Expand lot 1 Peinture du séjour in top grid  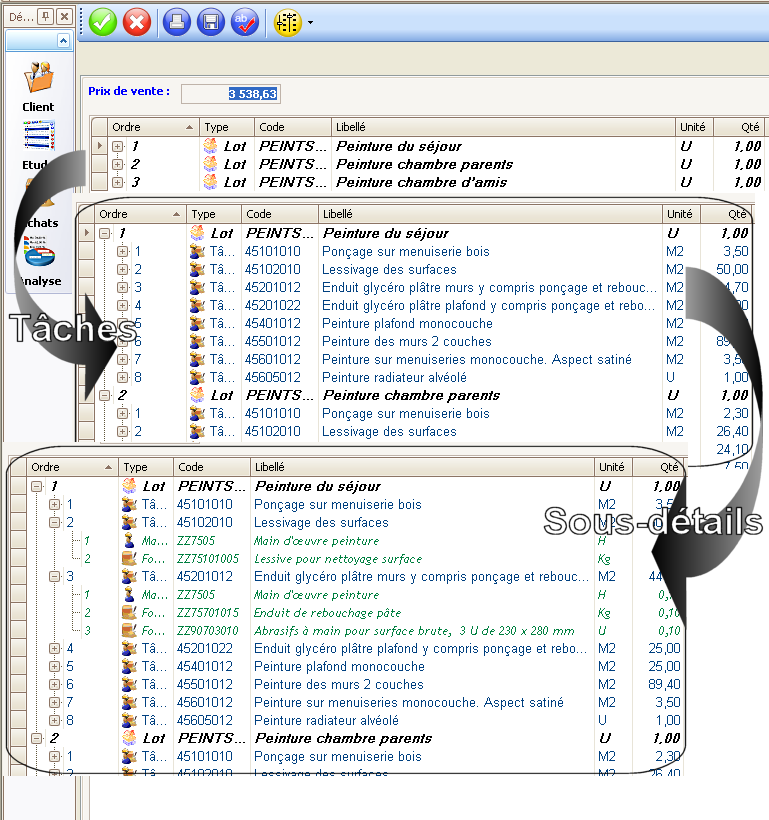[118, 146]
